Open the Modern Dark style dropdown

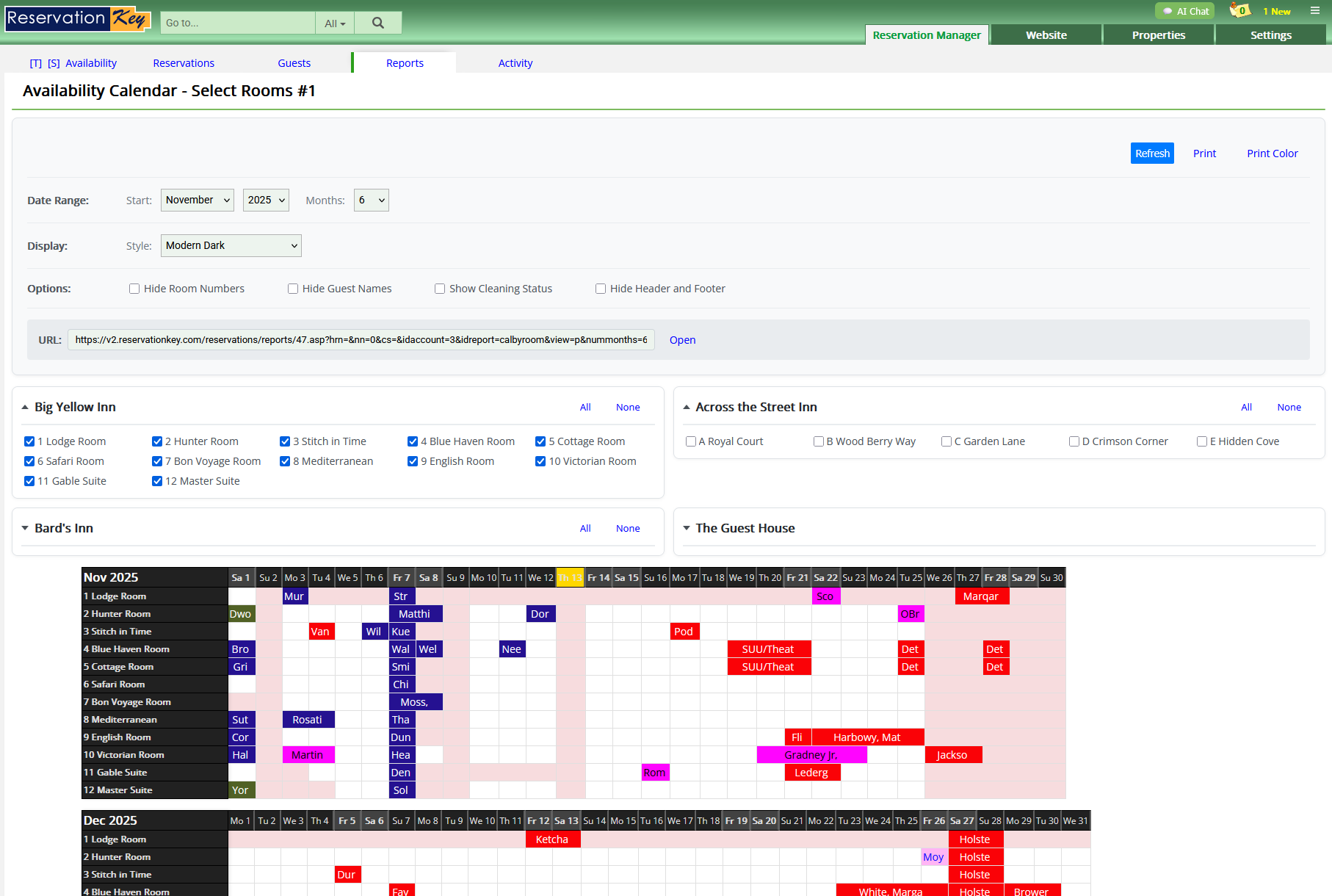[231, 246]
